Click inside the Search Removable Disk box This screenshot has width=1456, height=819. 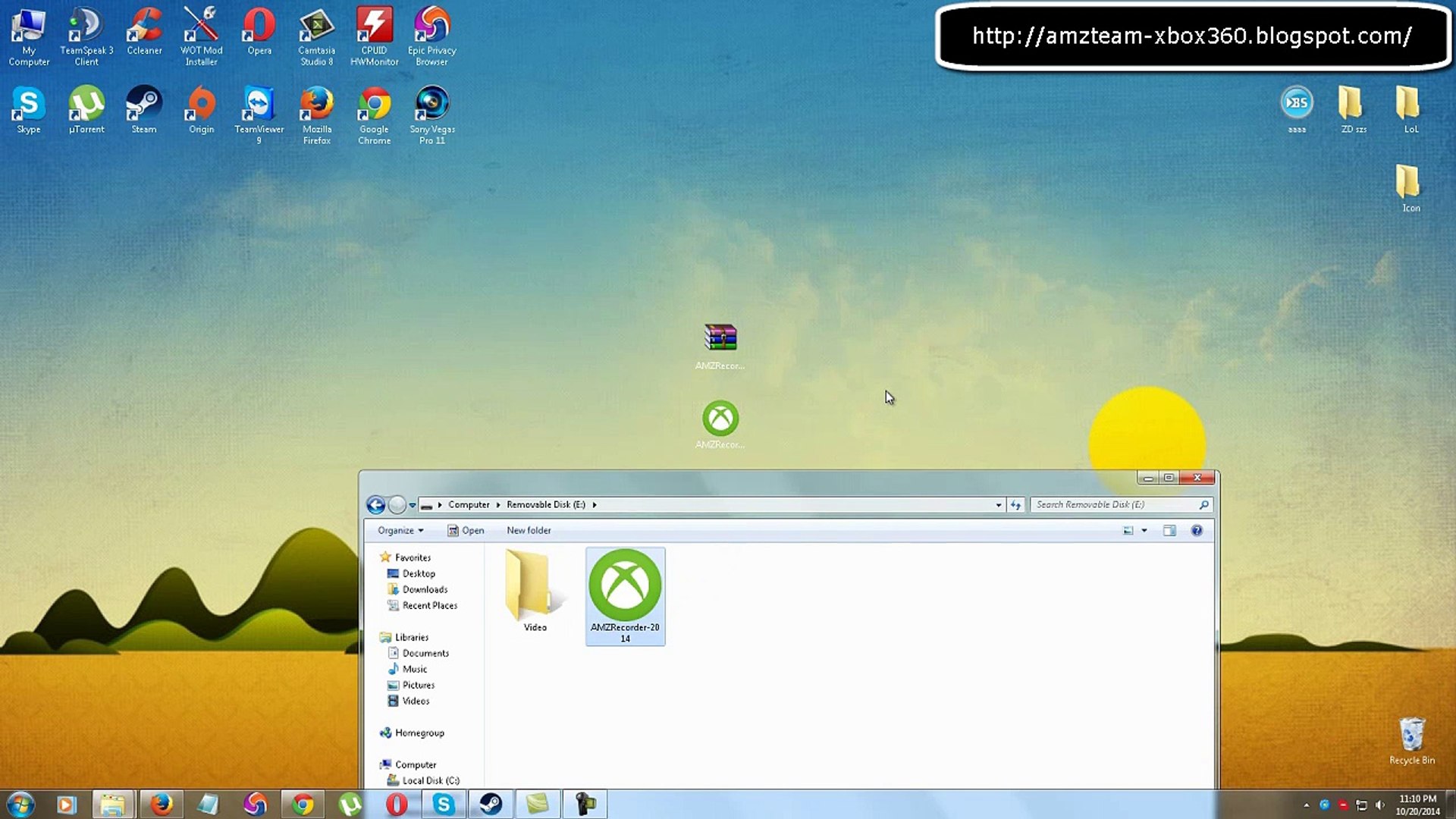pyautogui.click(x=1107, y=504)
